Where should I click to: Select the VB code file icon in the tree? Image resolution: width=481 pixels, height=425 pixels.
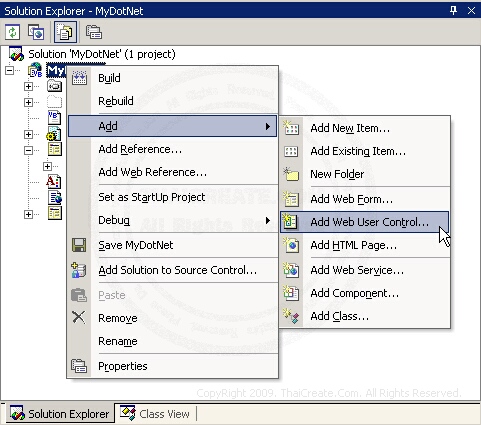point(54,118)
